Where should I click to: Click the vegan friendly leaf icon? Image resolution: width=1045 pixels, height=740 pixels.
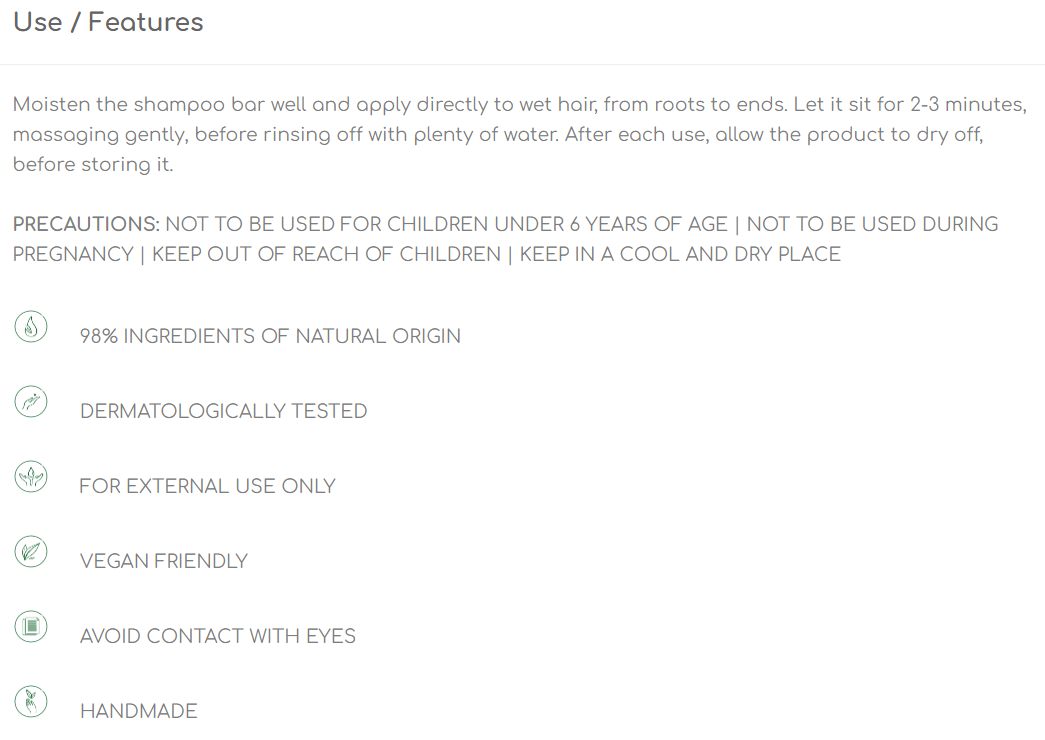[x=31, y=552]
